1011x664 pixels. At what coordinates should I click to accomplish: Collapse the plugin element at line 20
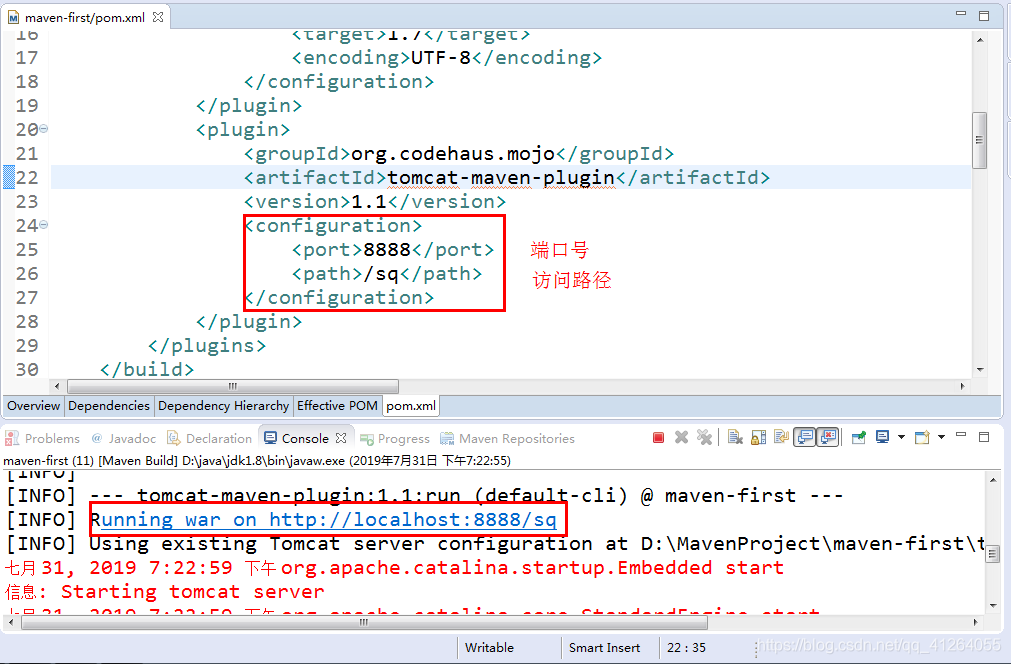pos(44,129)
